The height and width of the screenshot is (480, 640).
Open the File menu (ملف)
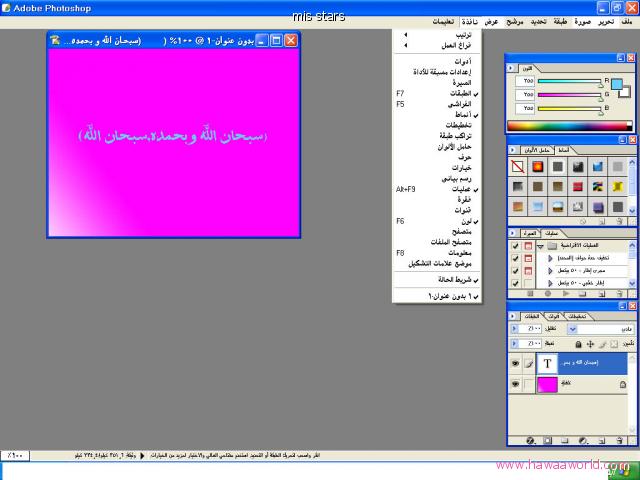click(626, 21)
